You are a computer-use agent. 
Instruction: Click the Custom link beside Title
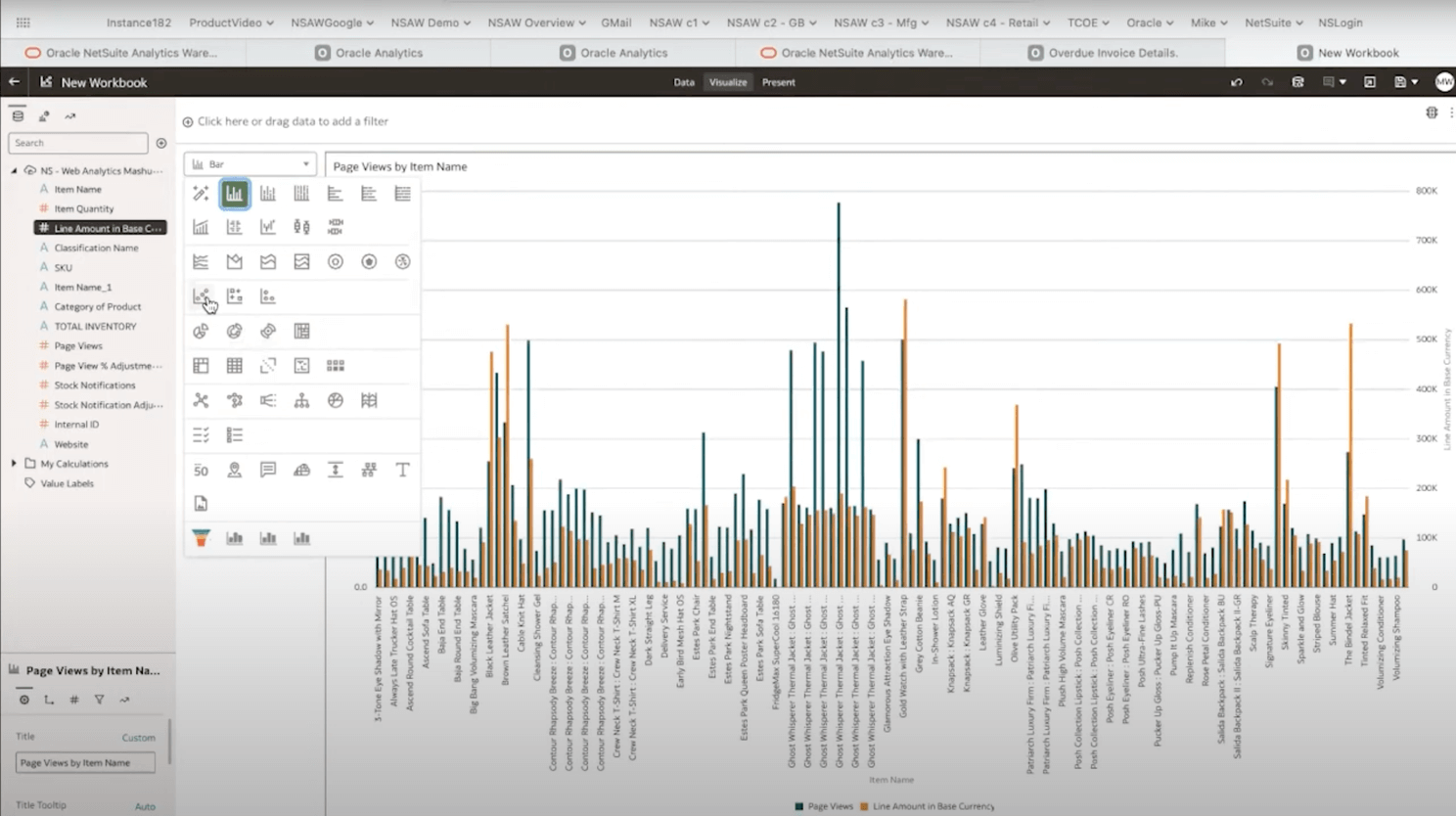[x=138, y=738]
